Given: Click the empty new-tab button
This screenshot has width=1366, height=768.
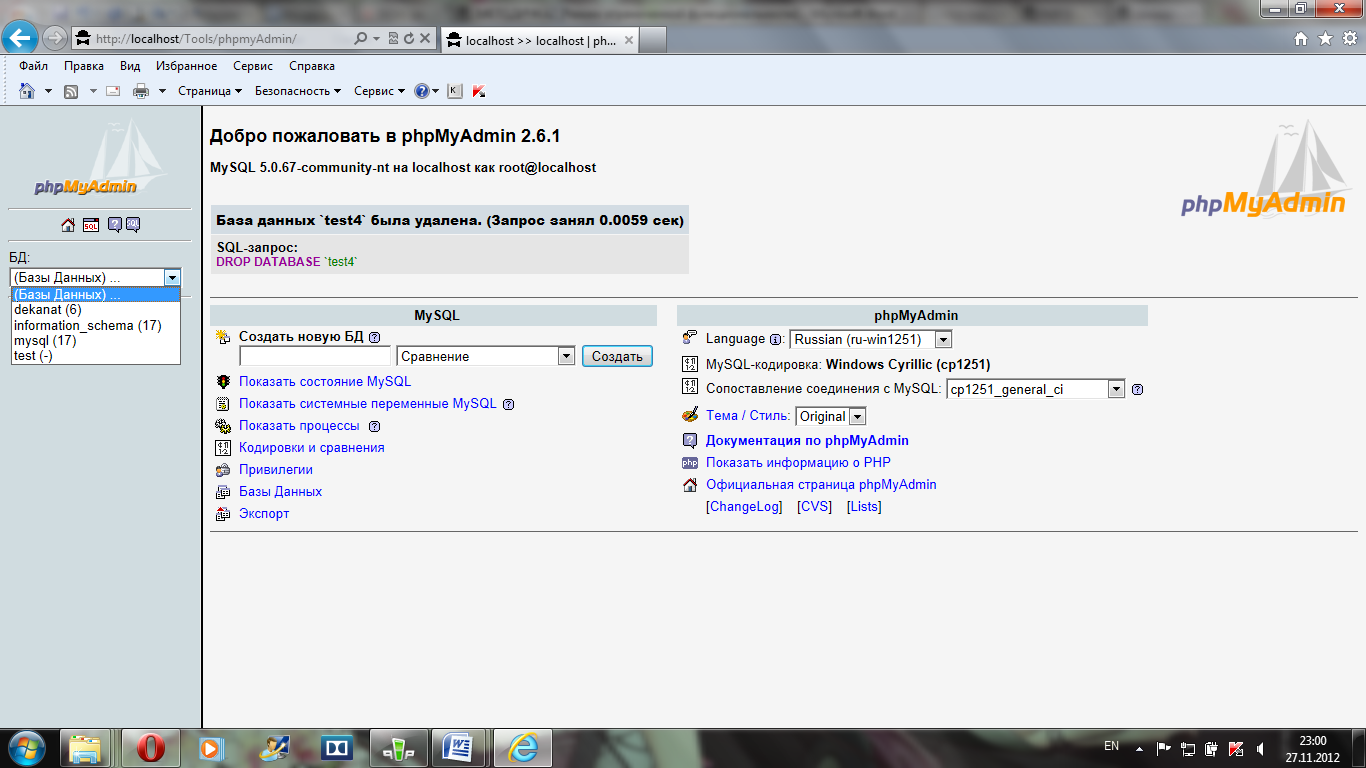Looking at the screenshot, I should coord(653,40).
